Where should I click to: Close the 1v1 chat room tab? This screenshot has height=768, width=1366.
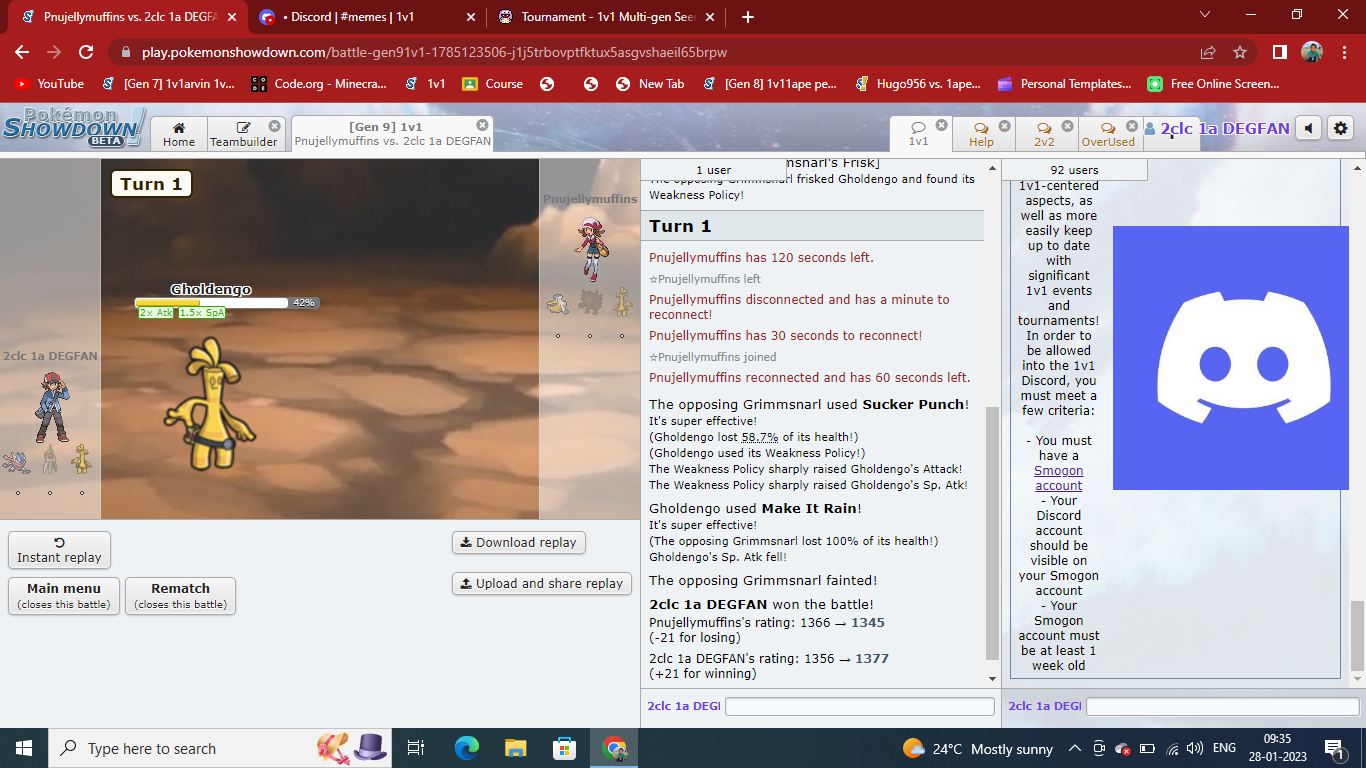pos(941,126)
